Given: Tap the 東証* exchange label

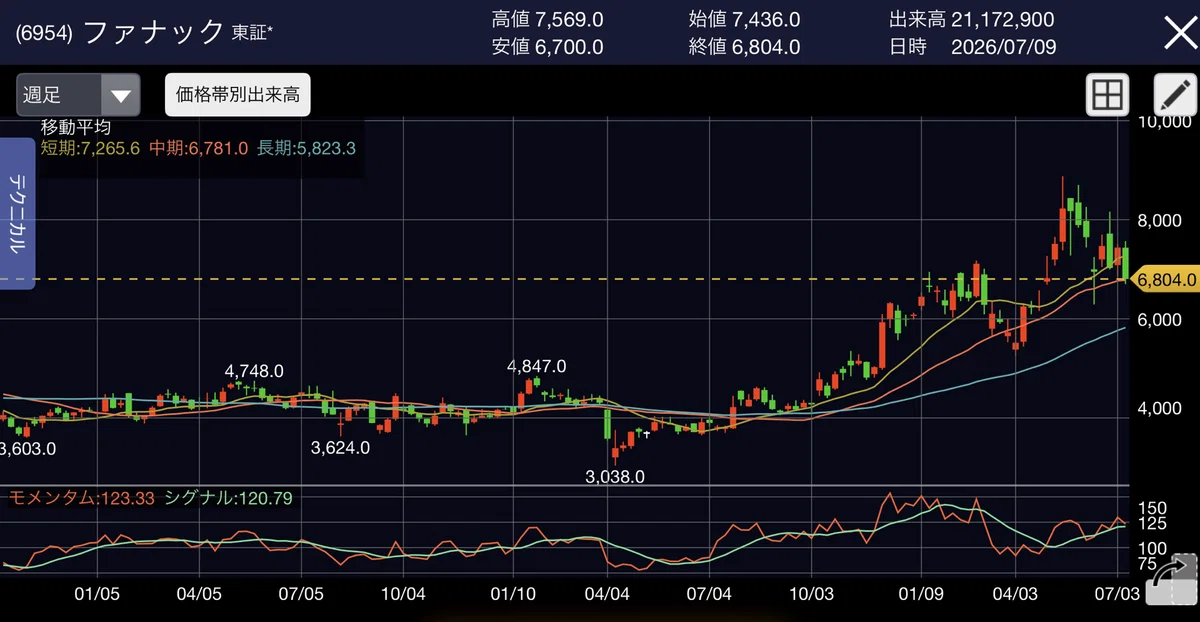Looking at the screenshot, I should (x=252, y=33).
